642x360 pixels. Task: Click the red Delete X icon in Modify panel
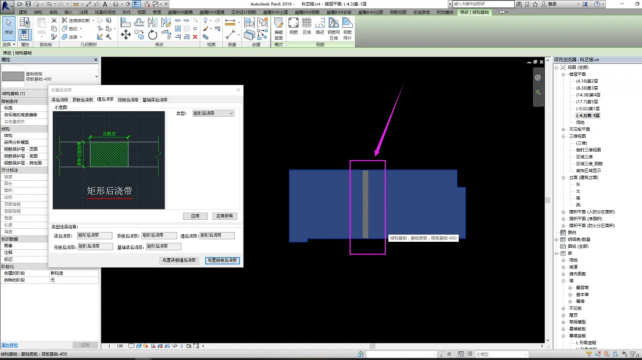tap(195, 37)
